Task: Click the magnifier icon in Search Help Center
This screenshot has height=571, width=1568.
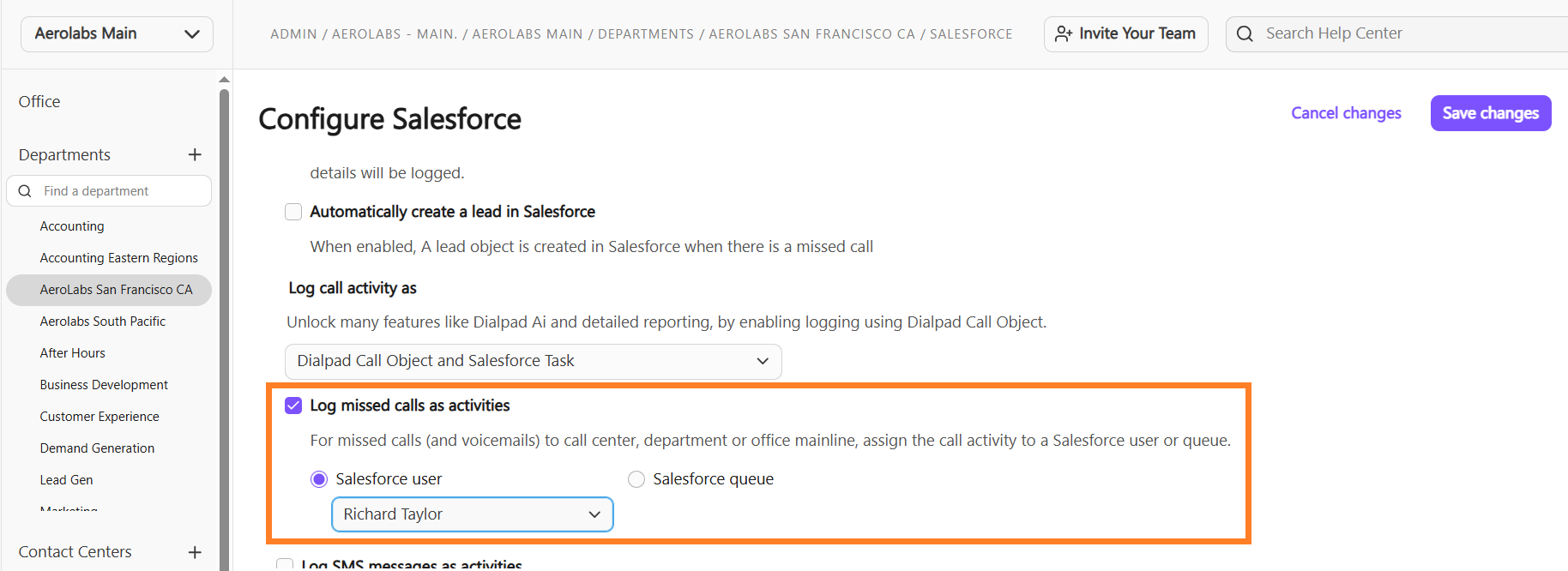Action: coord(1245,33)
